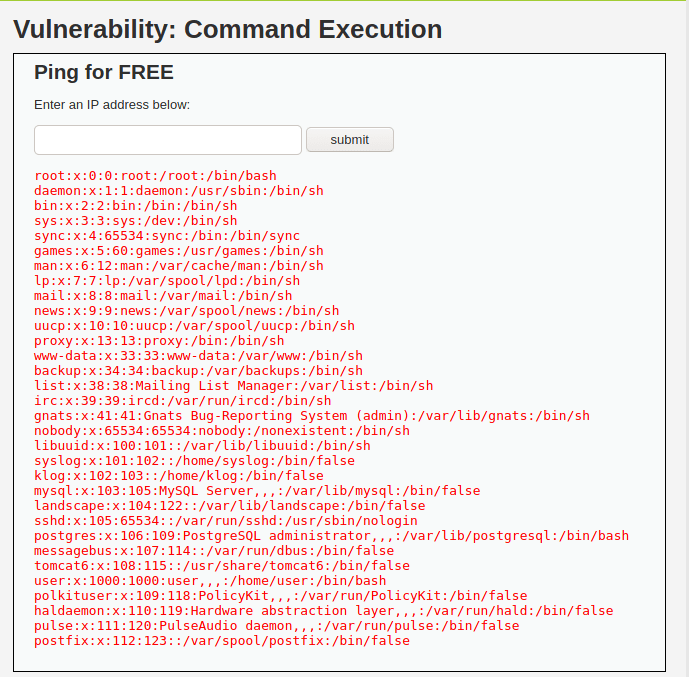Click the 'Enter an IP address below:' label
689x677 pixels.
(x=112, y=104)
